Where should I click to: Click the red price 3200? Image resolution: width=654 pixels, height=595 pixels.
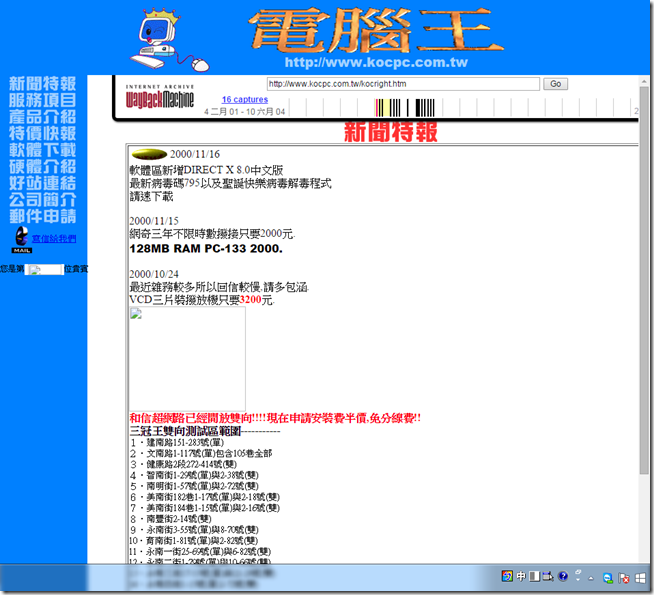coord(251,300)
